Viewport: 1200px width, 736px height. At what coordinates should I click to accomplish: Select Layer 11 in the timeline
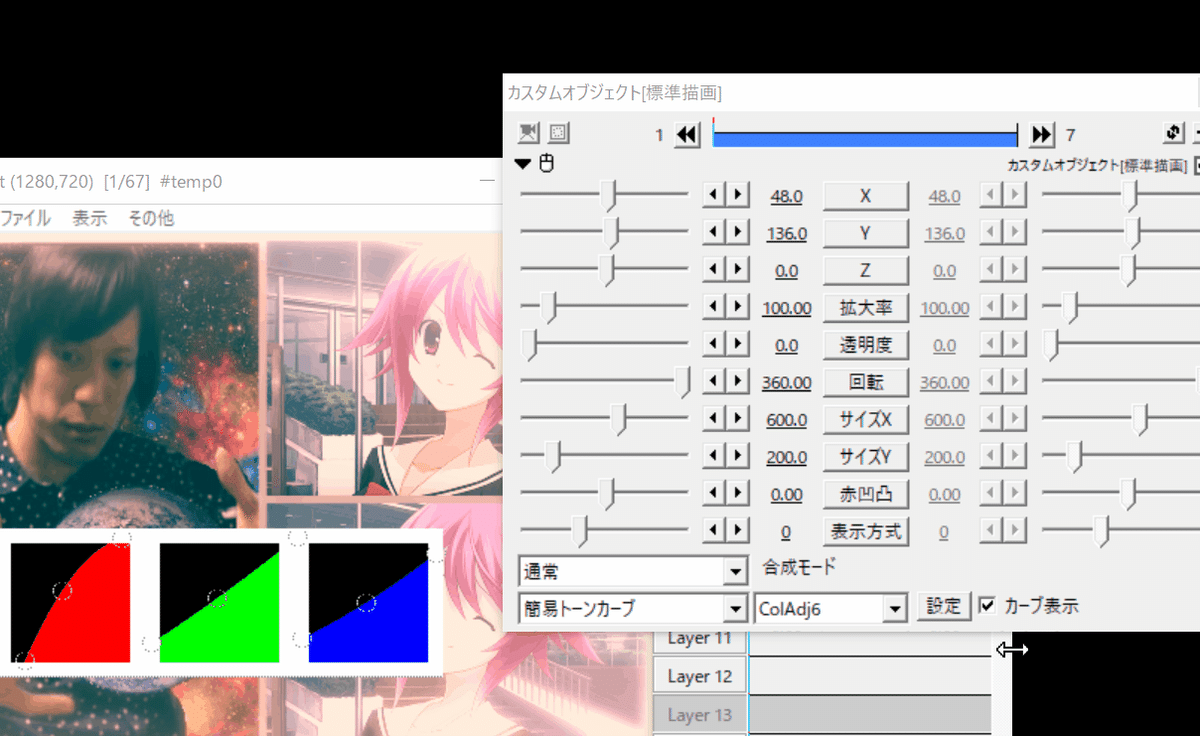coord(699,638)
